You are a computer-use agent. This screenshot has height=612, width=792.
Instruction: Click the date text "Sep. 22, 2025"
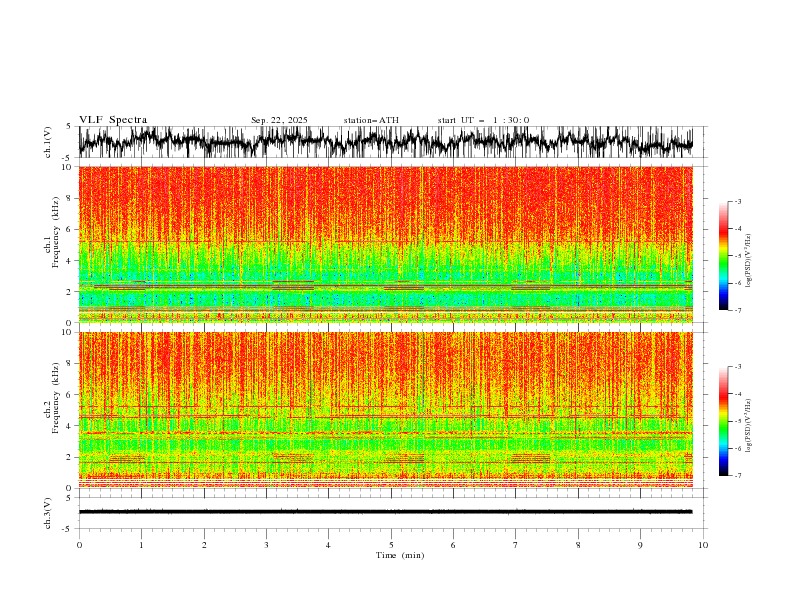279,120
